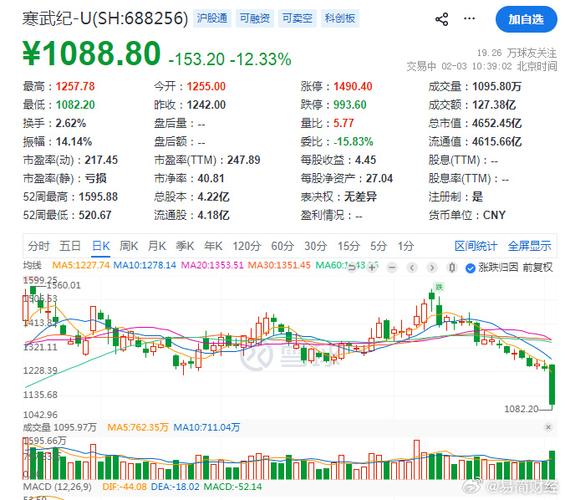This screenshot has height=500, width=565.
Task: Click the 跌停 value 993.60
Action: (x=350, y=105)
